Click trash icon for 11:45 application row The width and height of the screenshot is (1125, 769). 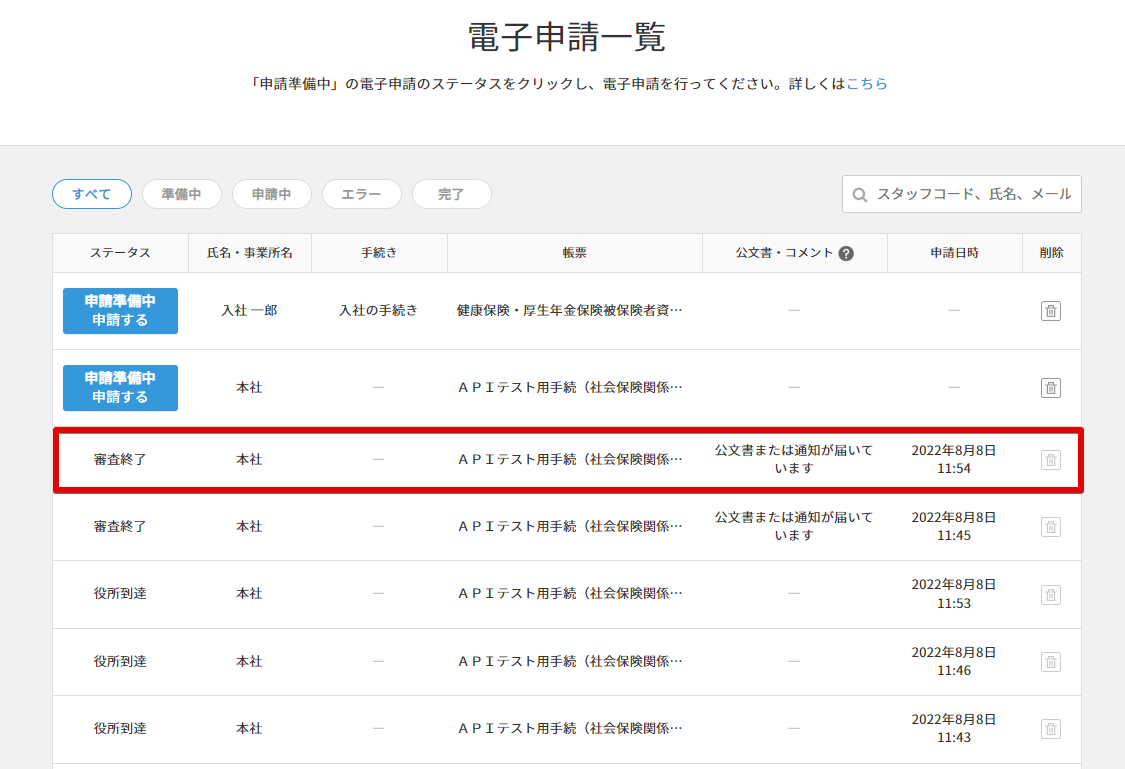pos(1050,527)
